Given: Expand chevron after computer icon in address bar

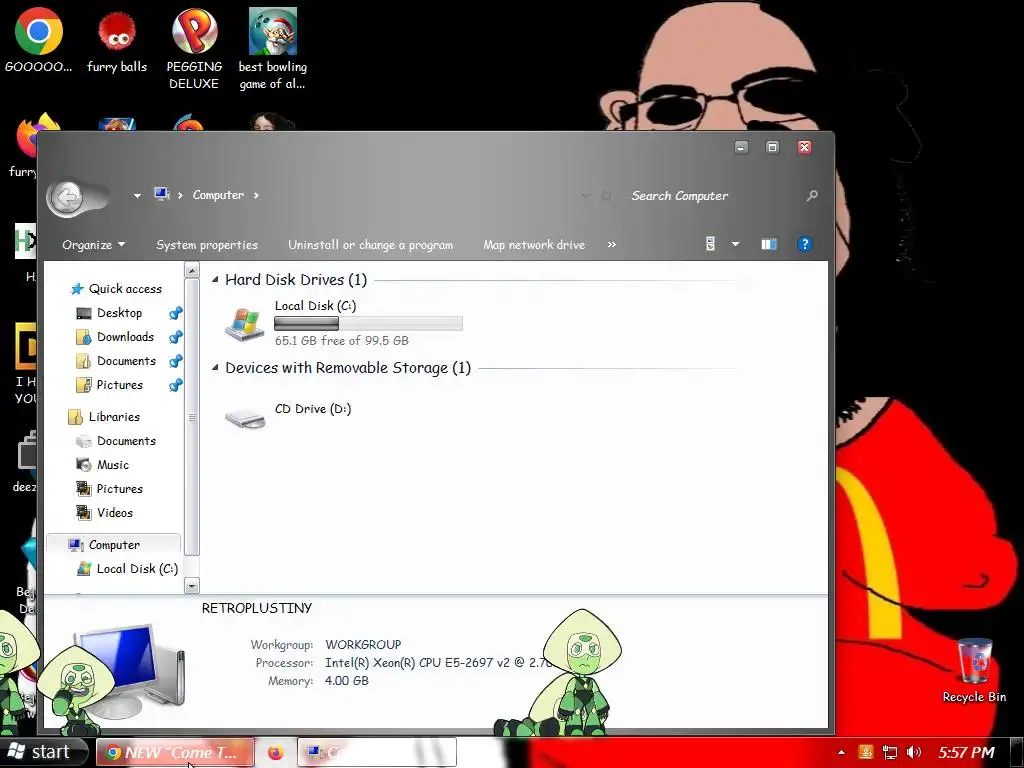Looking at the screenshot, I should click(180, 195).
